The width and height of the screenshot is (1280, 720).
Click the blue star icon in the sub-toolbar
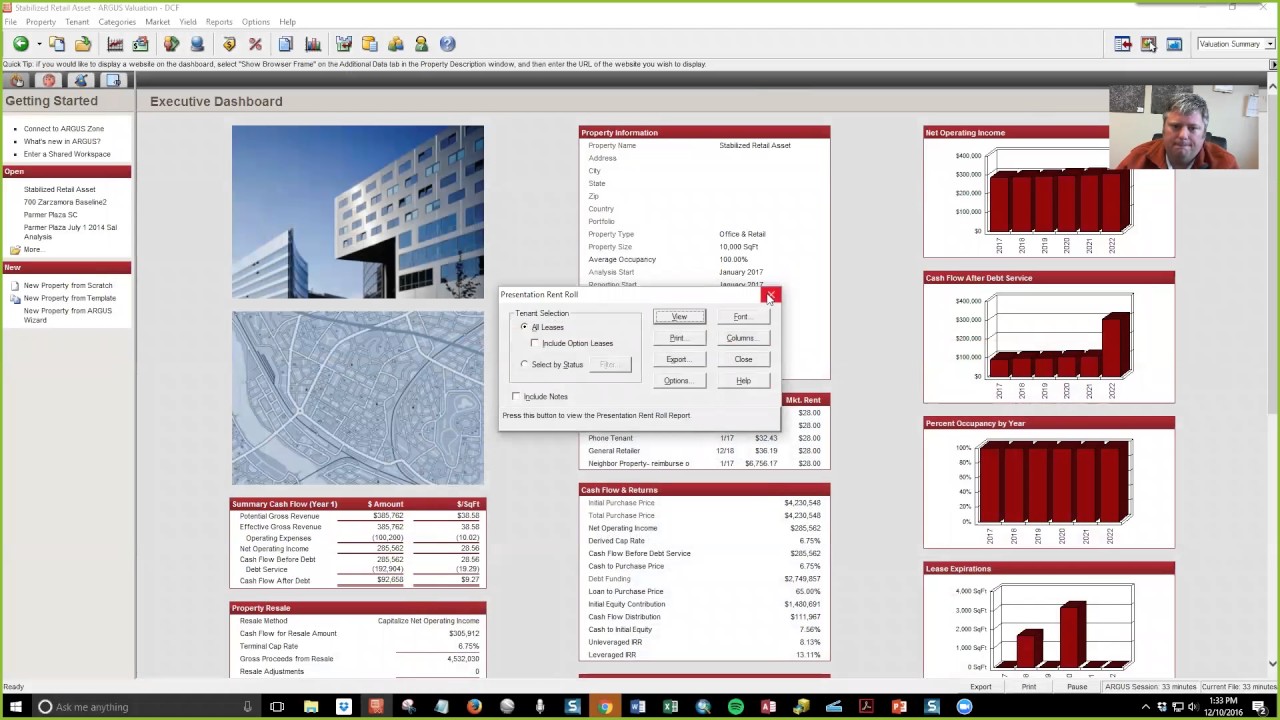click(81, 80)
